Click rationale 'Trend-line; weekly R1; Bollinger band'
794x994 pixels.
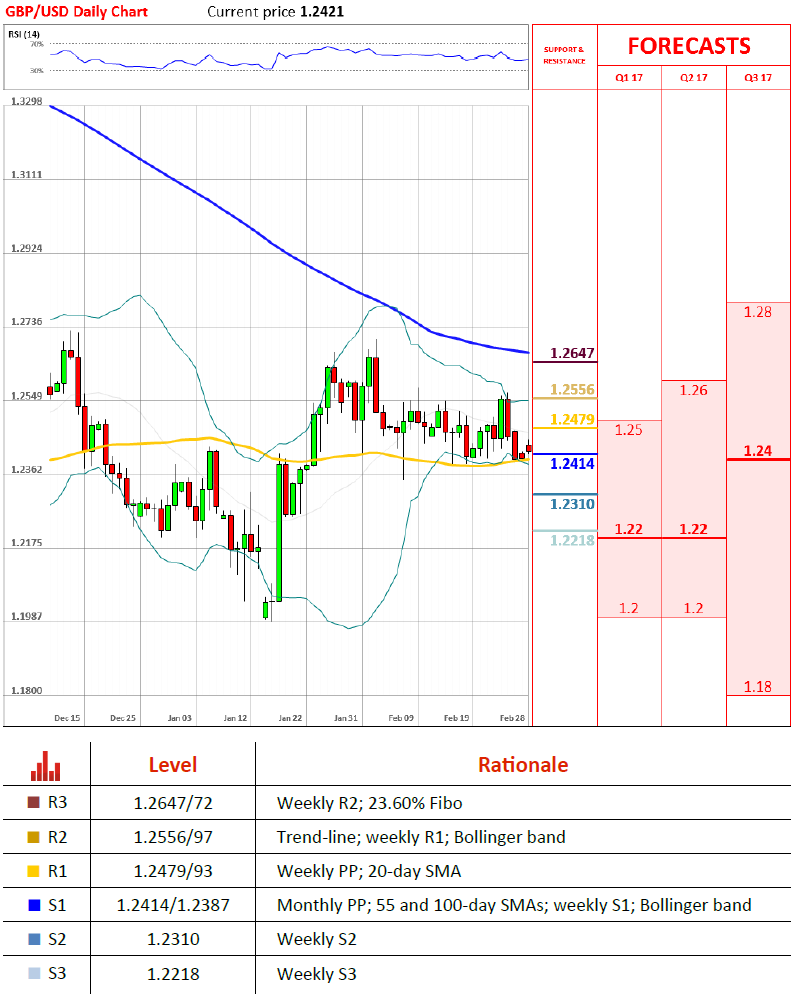click(421, 837)
